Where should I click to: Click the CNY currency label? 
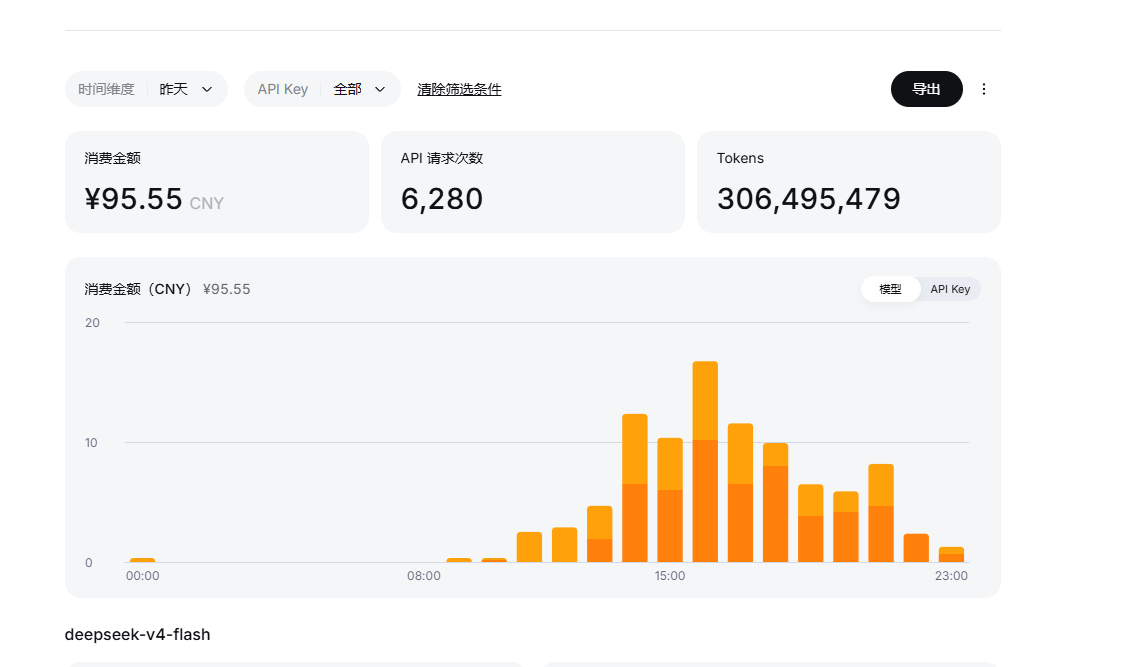coord(206,203)
